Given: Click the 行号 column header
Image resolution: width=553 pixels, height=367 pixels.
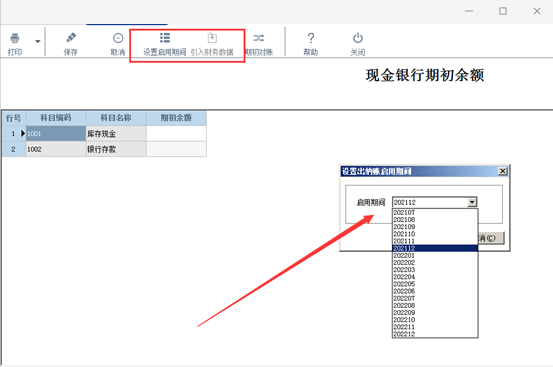Looking at the screenshot, I should (x=13, y=118).
